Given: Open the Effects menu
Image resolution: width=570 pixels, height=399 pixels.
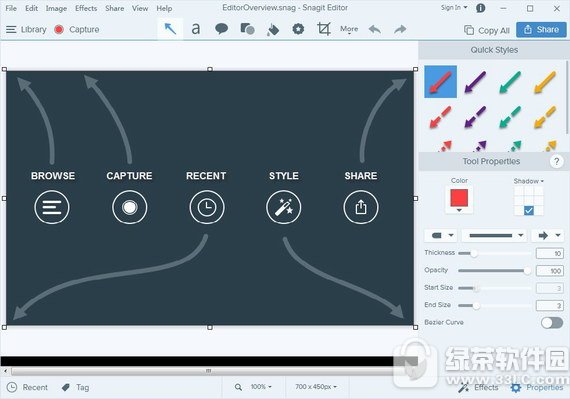Looking at the screenshot, I should [86, 8].
